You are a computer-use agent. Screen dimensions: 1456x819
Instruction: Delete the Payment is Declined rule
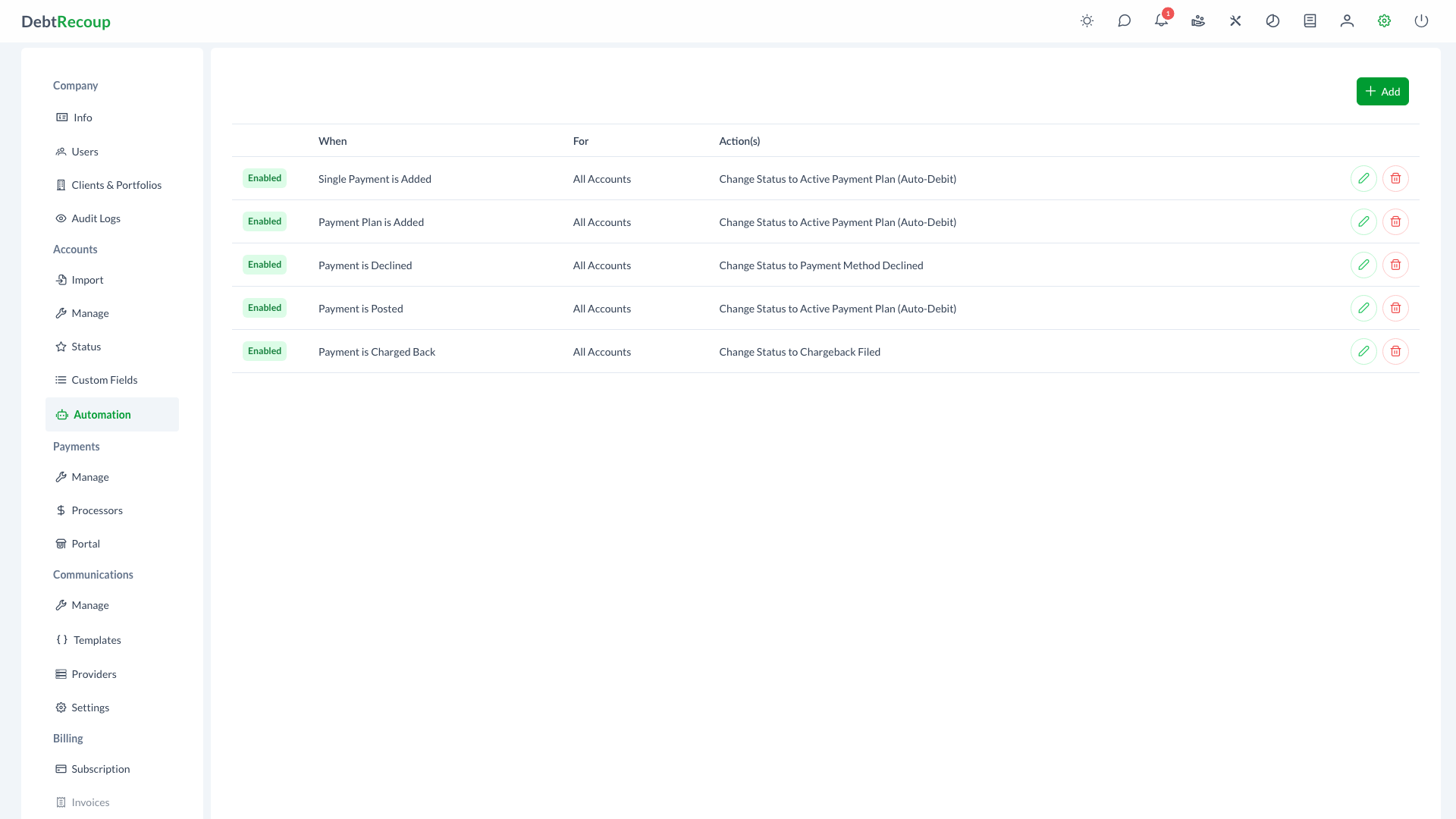pyautogui.click(x=1395, y=265)
